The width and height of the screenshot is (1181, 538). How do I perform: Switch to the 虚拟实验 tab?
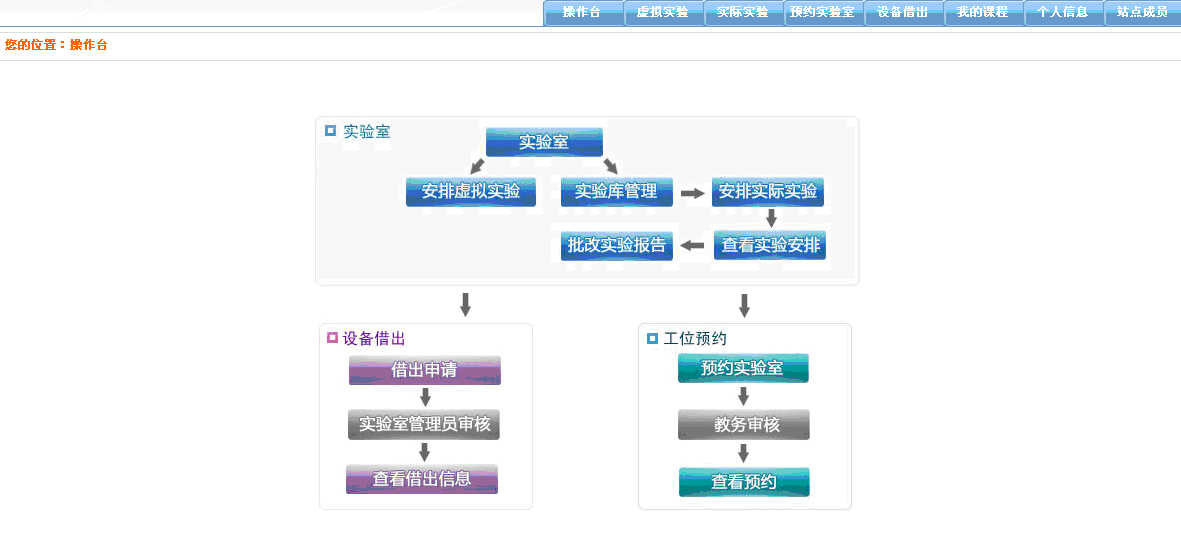coord(663,13)
